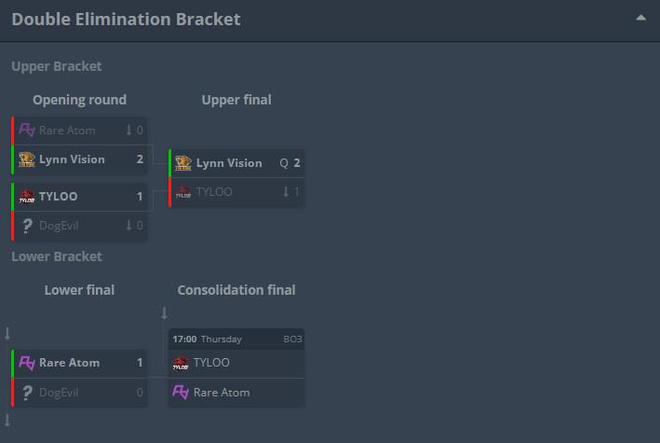Viewport: 660px width, 443px height.
Task: Click down arrow above Rare Atom lower final
Action: point(7,333)
